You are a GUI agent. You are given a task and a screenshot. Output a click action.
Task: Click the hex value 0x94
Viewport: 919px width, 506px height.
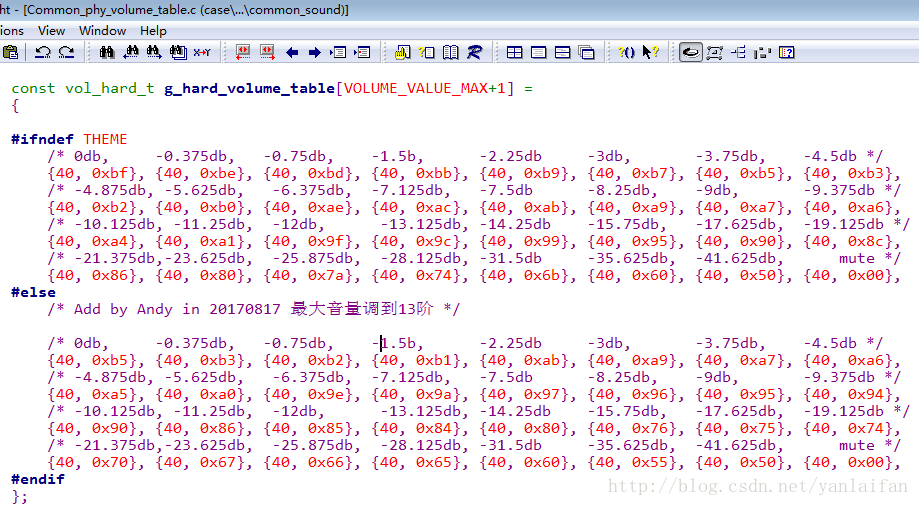pyautogui.click(x=866, y=395)
